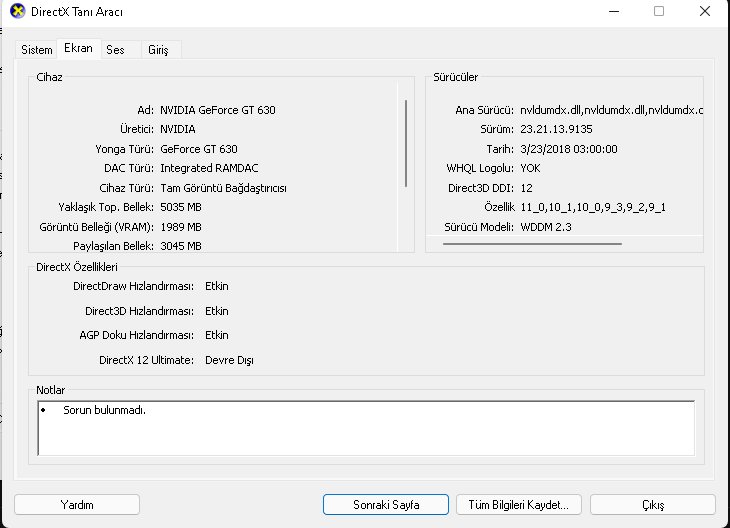This screenshot has width=730, height=528.
Task: Click the WHQL Logolu value YOK
Action: [x=530, y=168]
